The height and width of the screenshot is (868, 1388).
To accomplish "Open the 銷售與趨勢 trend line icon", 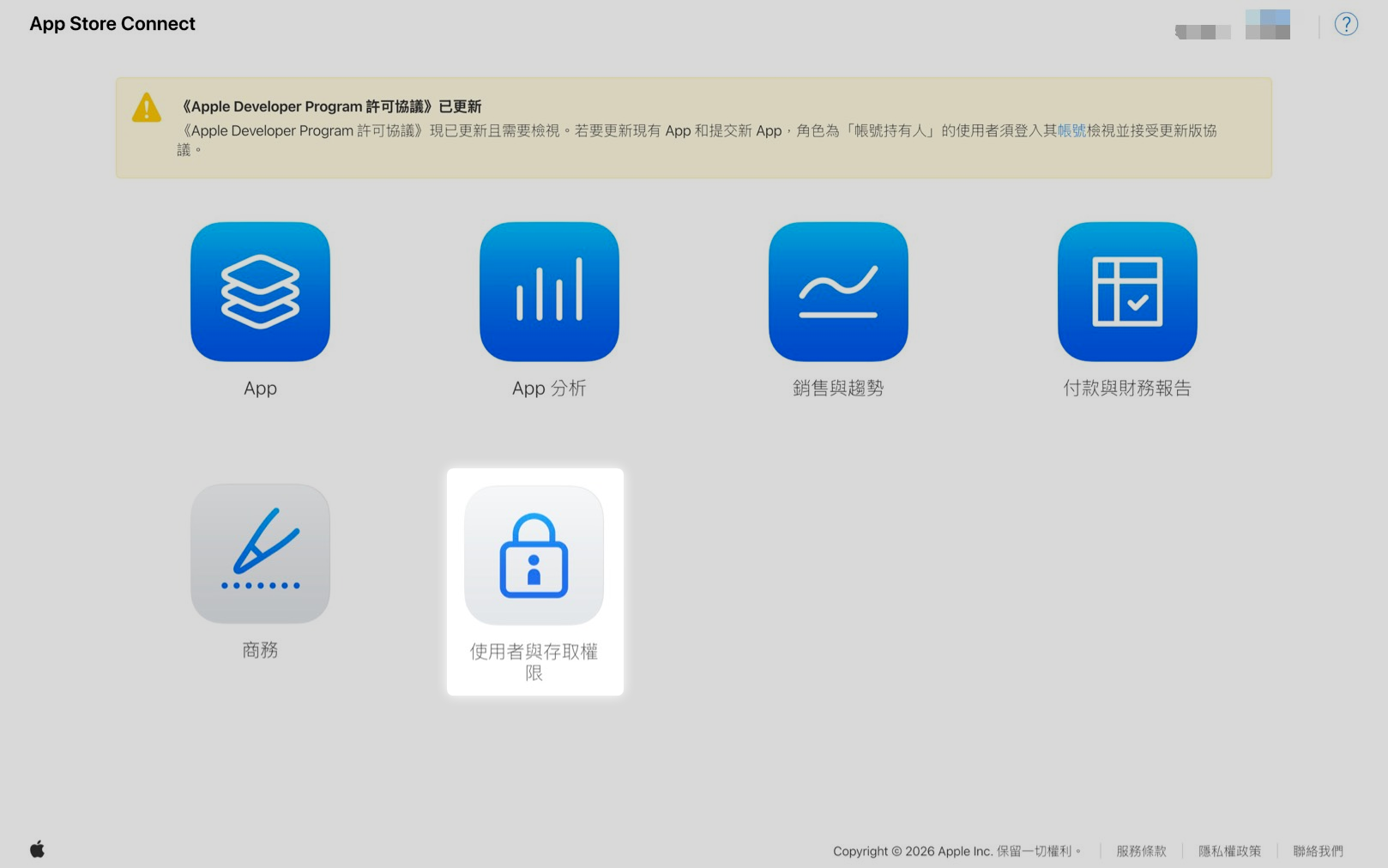I will (x=838, y=292).
